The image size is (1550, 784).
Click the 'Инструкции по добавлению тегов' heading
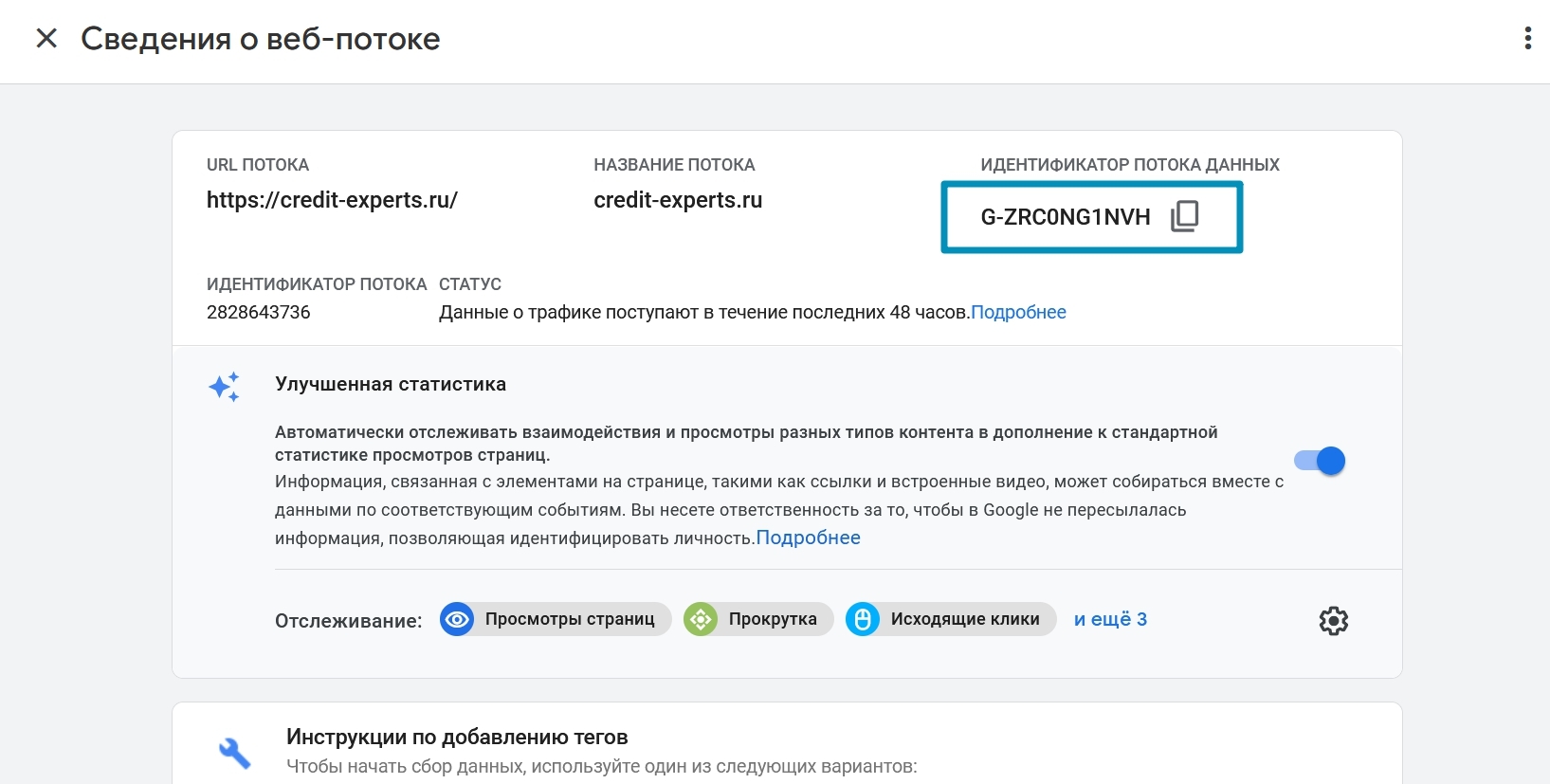pyautogui.click(x=457, y=737)
